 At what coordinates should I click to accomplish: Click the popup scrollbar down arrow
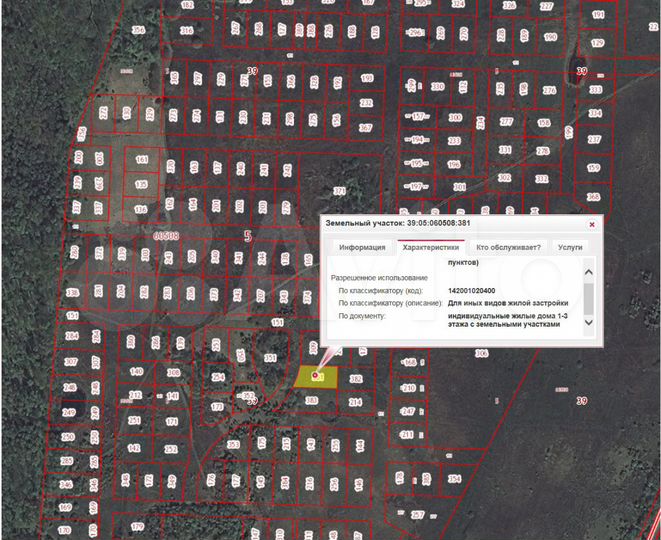[x=588, y=322]
